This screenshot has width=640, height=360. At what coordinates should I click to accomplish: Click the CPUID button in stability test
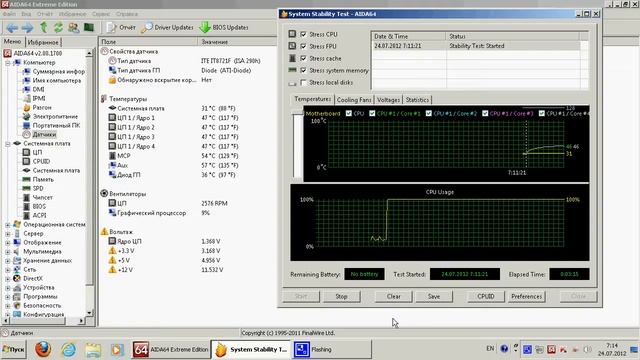[486, 296]
